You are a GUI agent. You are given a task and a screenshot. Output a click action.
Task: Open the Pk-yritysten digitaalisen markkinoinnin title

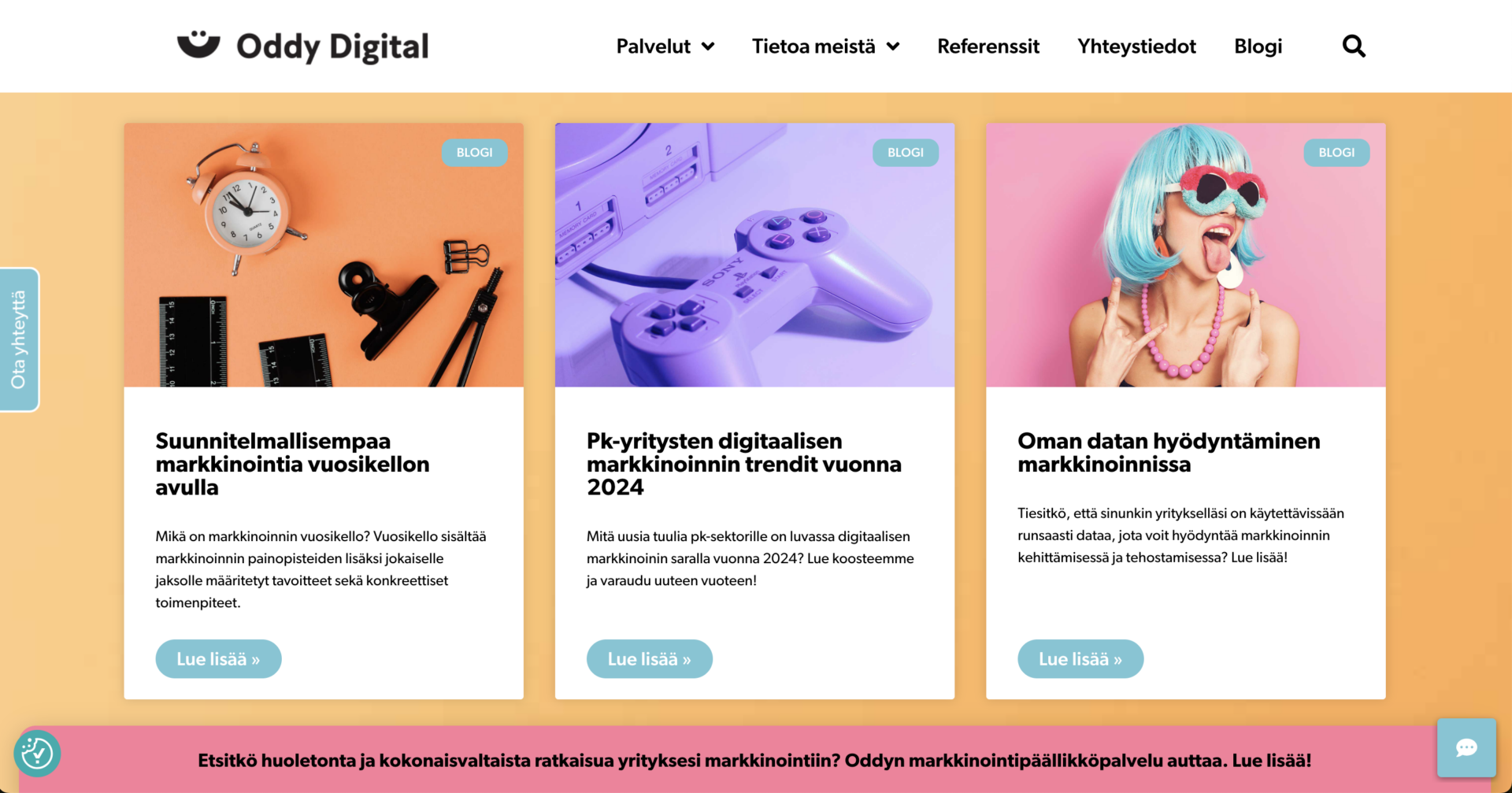pyautogui.click(x=744, y=464)
